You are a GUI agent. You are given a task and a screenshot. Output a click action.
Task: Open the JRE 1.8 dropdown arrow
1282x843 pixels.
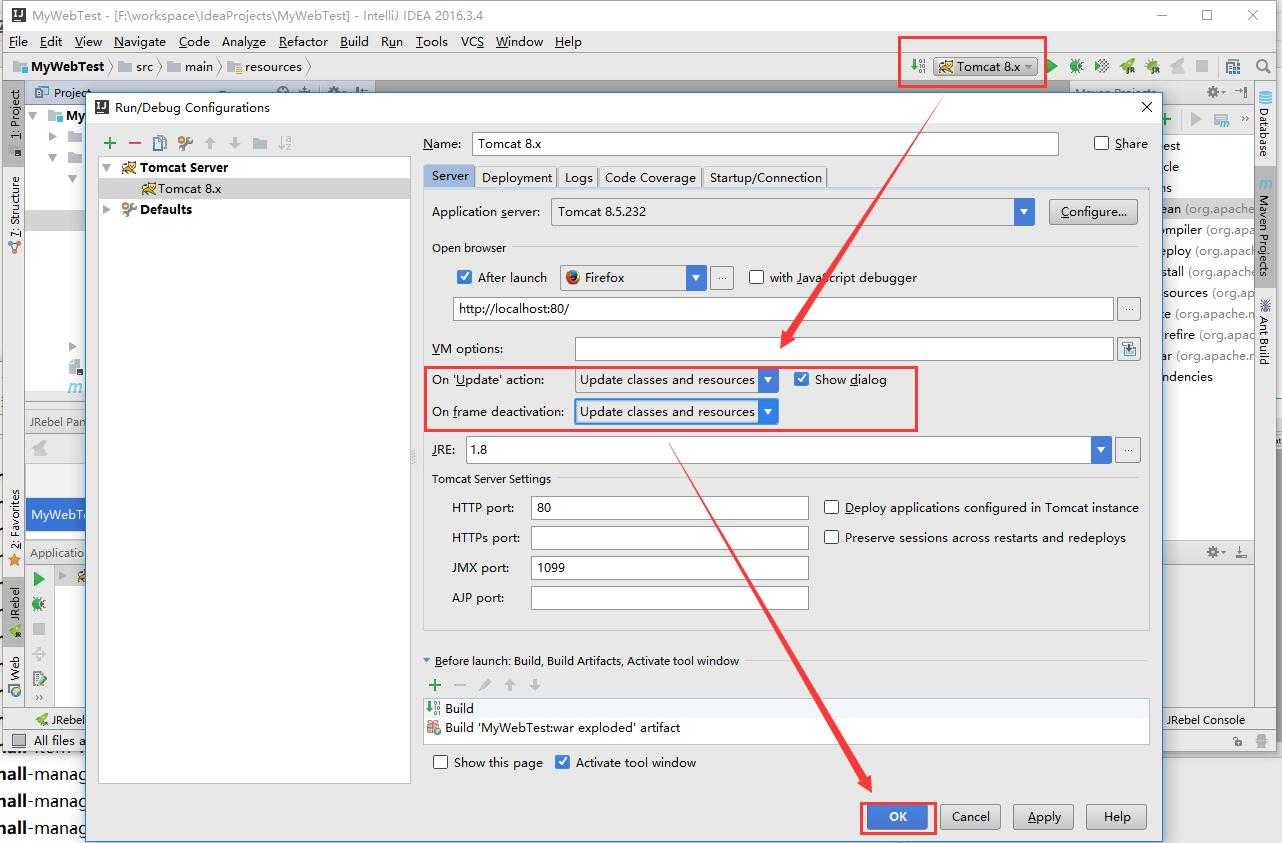point(1101,450)
